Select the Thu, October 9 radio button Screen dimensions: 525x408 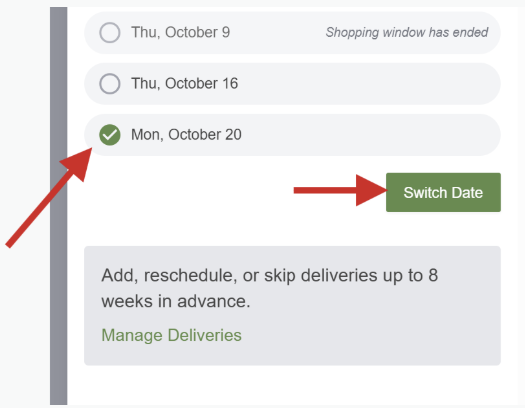110,32
